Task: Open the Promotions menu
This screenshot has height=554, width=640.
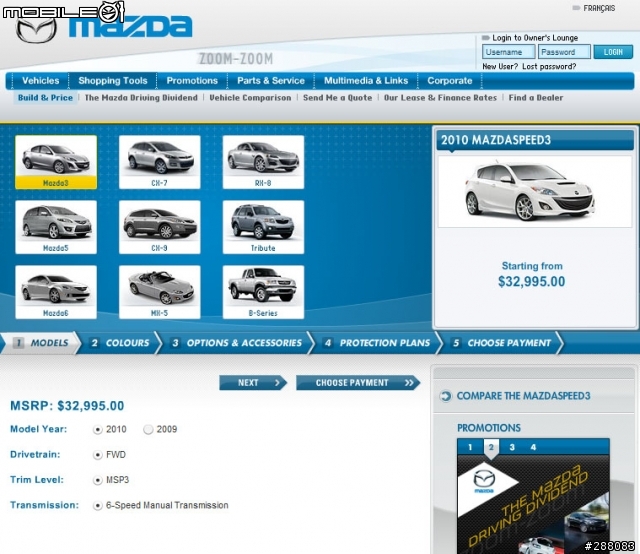Action: [x=192, y=81]
